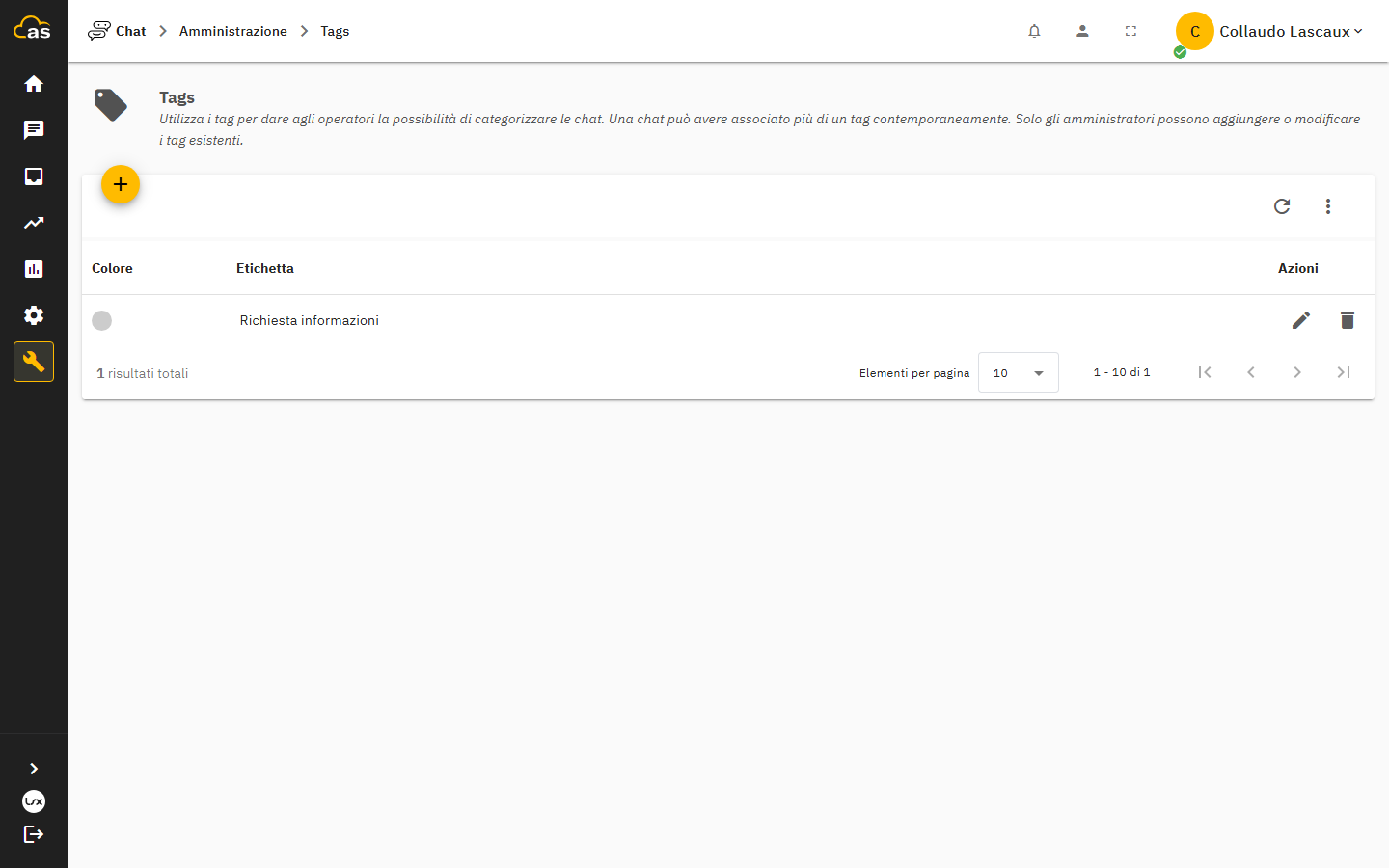Viewport: 1389px width, 868px height.
Task: Edit the Richiesta informazioni tag
Action: [x=1301, y=320]
